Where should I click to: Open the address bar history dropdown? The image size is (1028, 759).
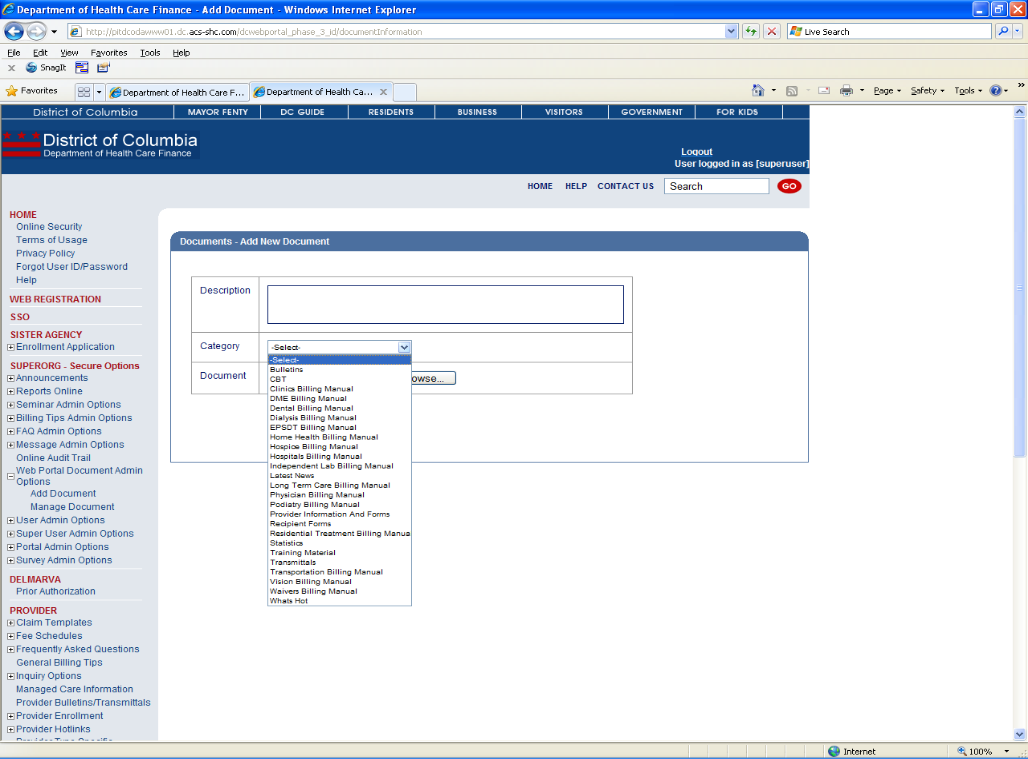tap(731, 31)
